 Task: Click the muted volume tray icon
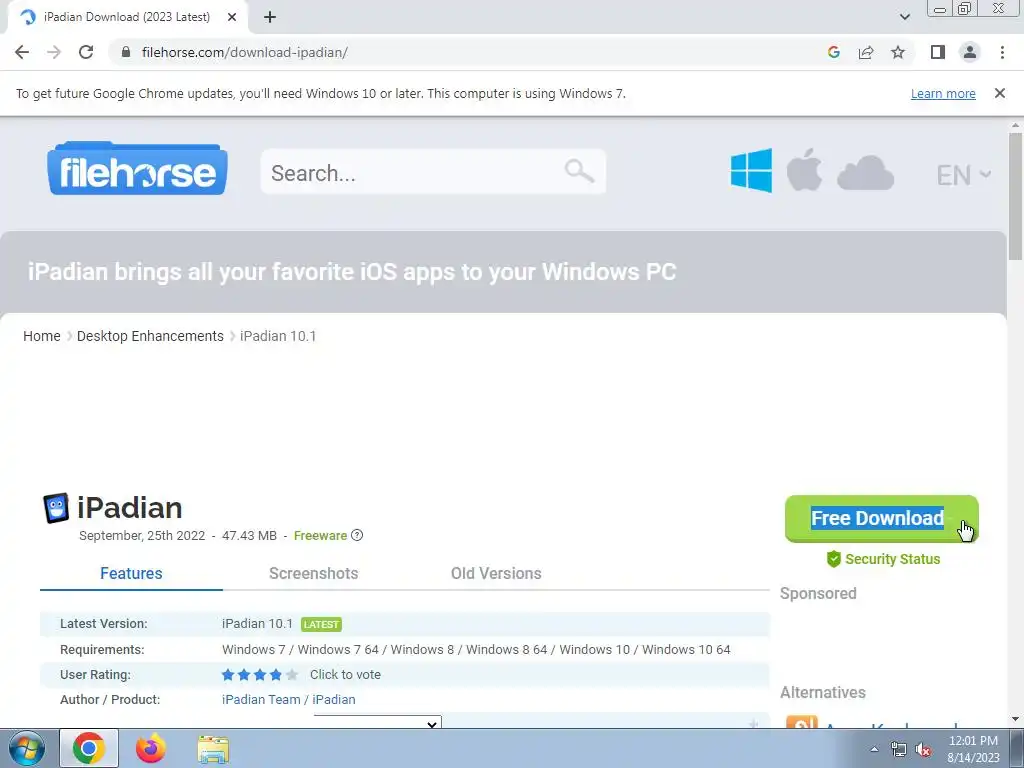[923, 750]
